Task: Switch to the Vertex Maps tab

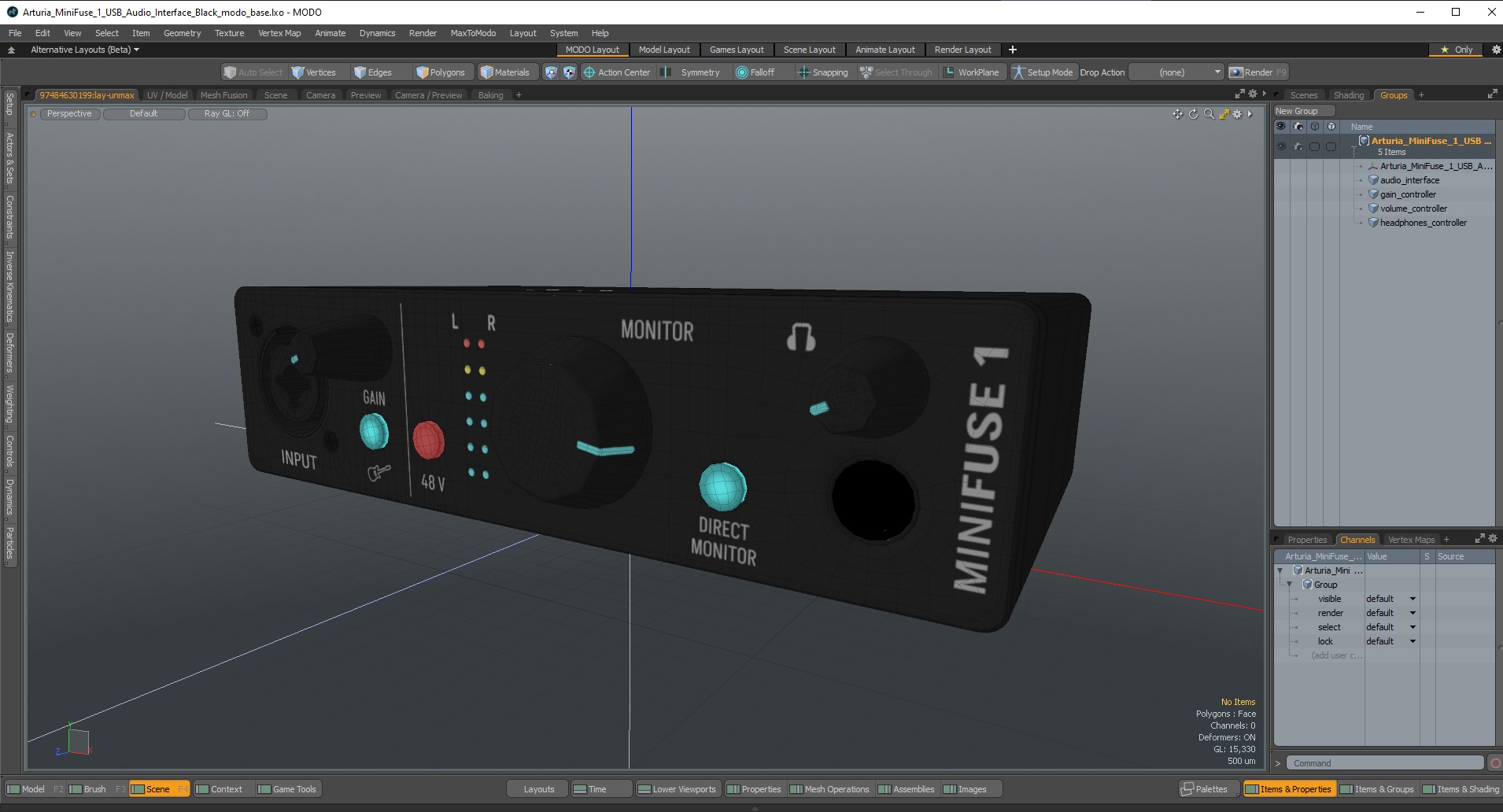Action: (x=1411, y=540)
